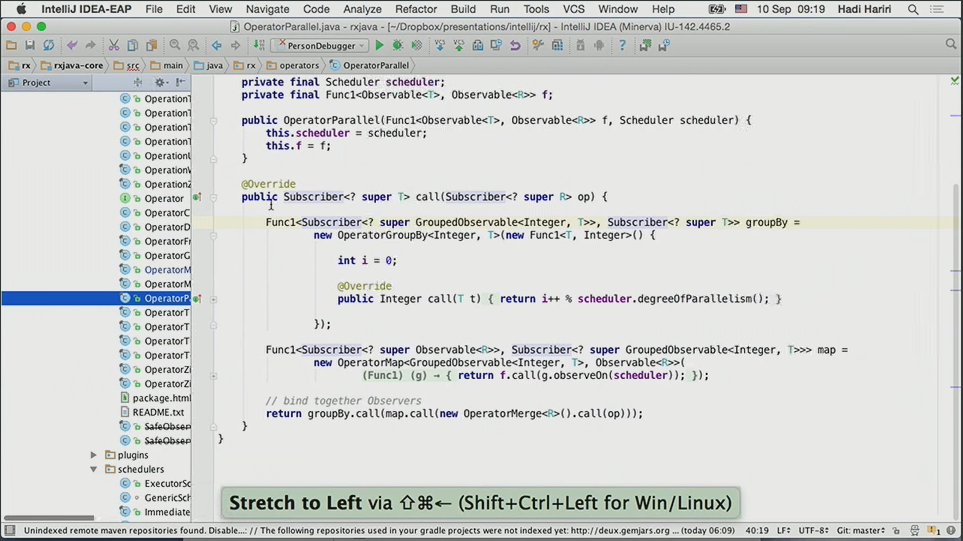Click the Cut scissors icon in toolbar

[114, 45]
